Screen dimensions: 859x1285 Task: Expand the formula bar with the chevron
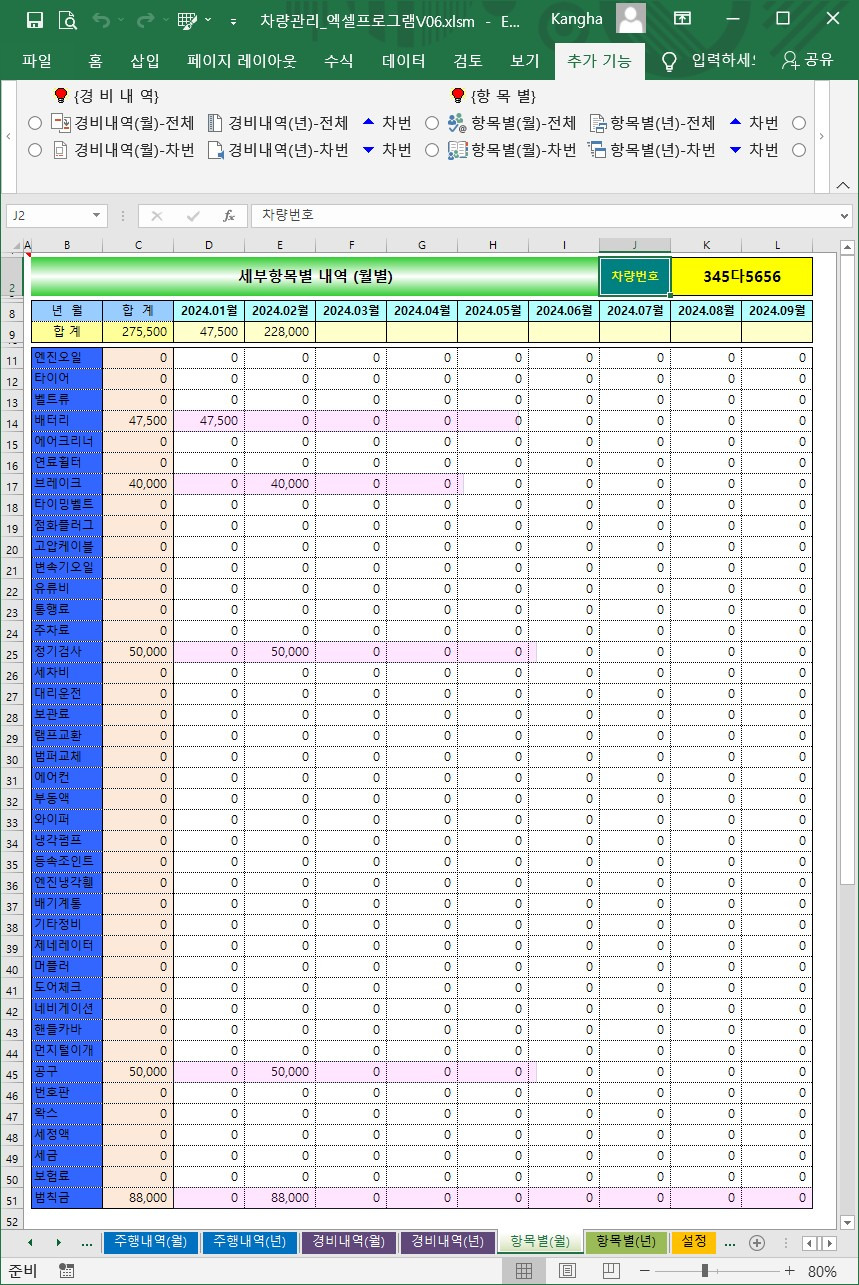(844, 215)
